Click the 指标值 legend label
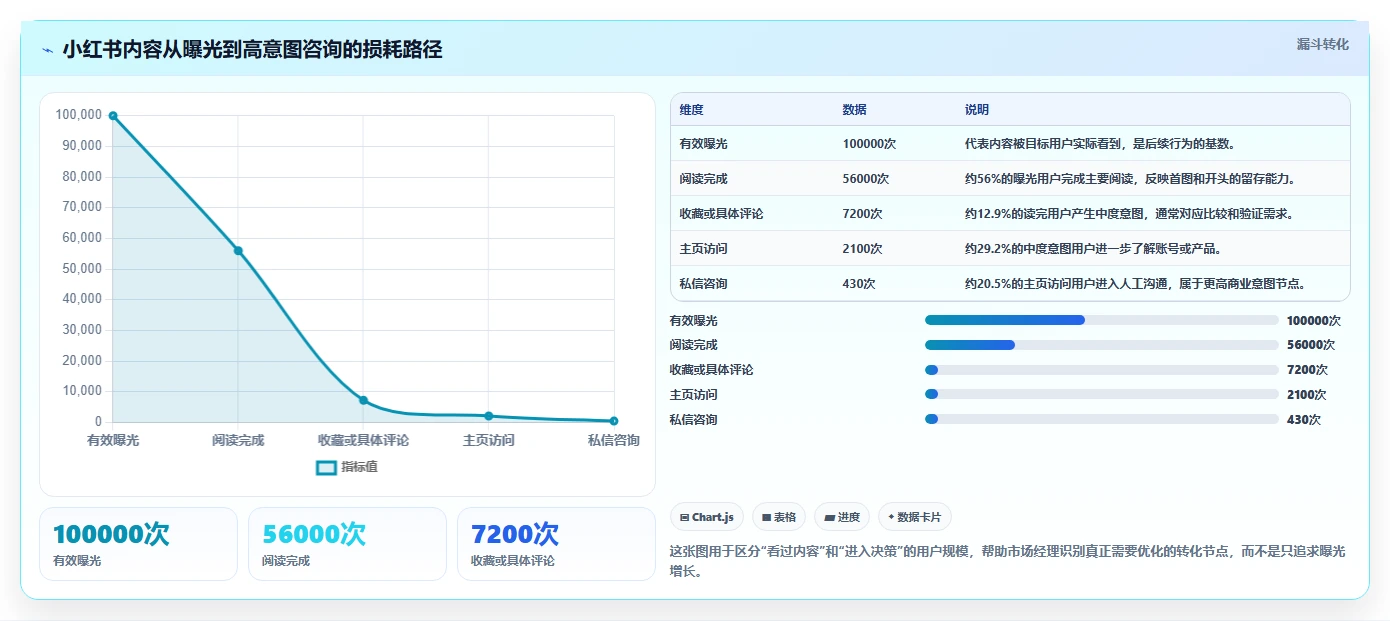 pyautogui.click(x=359, y=467)
